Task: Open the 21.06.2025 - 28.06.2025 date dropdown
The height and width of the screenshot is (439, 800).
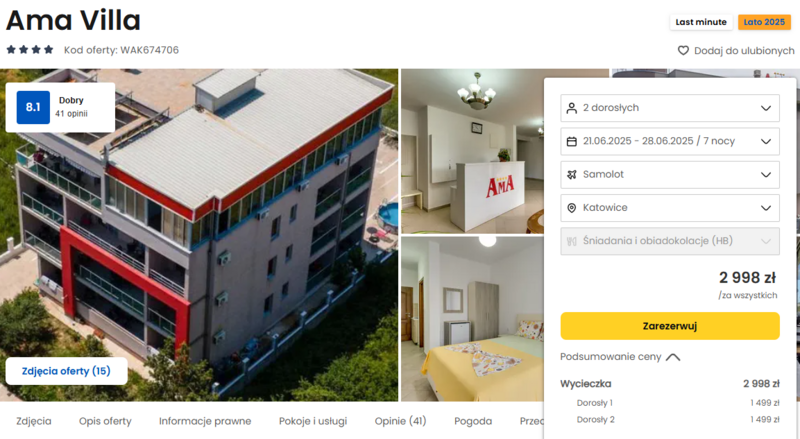Action: click(x=670, y=141)
